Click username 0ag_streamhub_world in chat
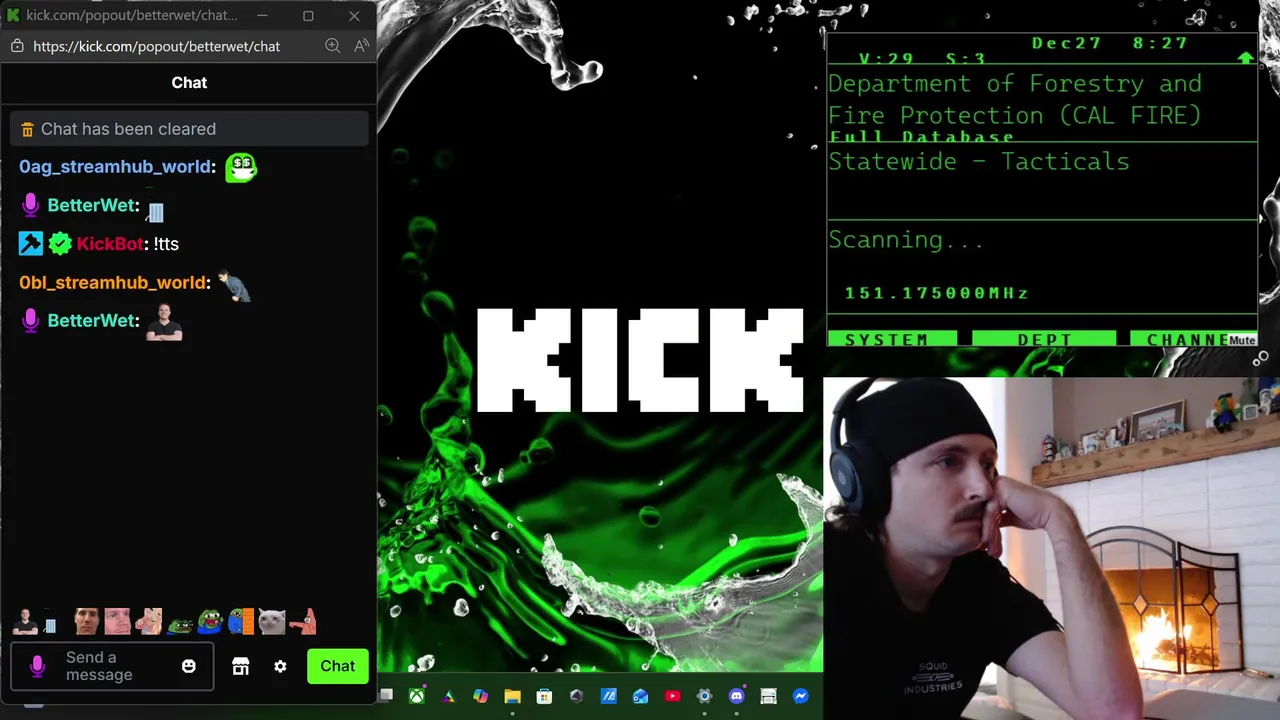 tap(115, 167)
